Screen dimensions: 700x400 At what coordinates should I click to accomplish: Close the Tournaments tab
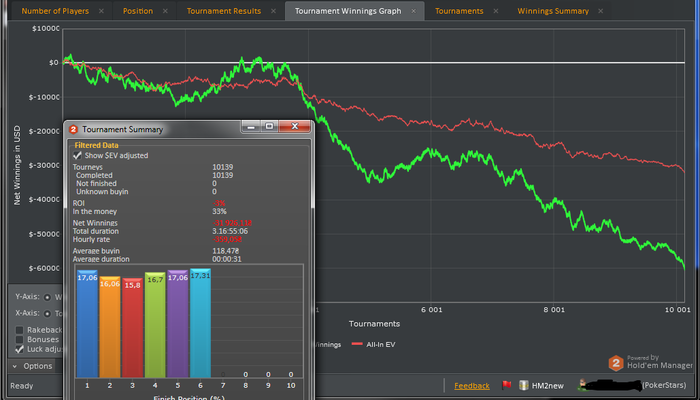(x=496, y=11)
